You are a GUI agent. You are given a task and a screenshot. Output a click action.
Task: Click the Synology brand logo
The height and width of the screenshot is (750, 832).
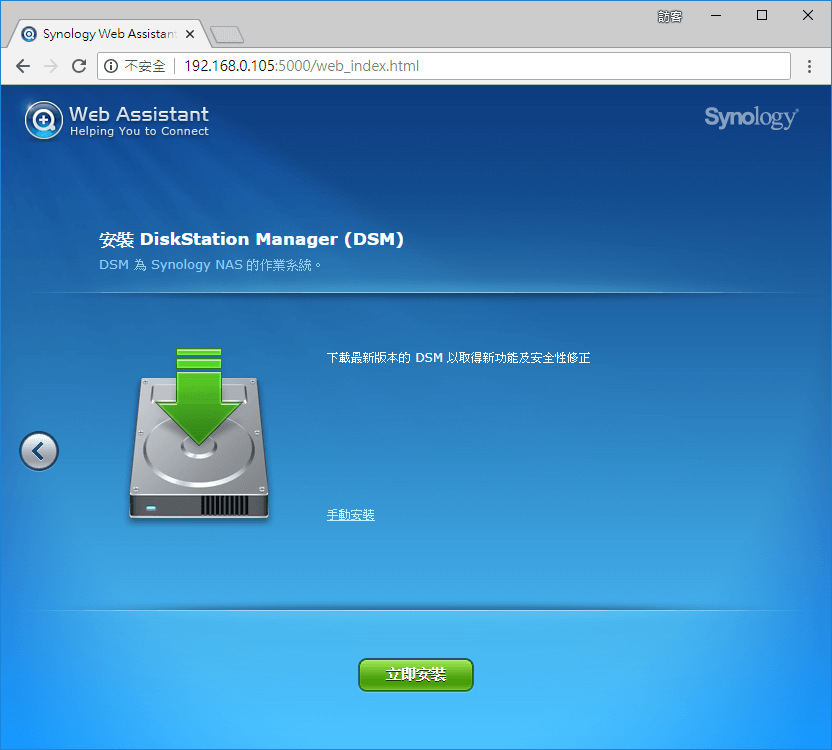tap(750, 117)
